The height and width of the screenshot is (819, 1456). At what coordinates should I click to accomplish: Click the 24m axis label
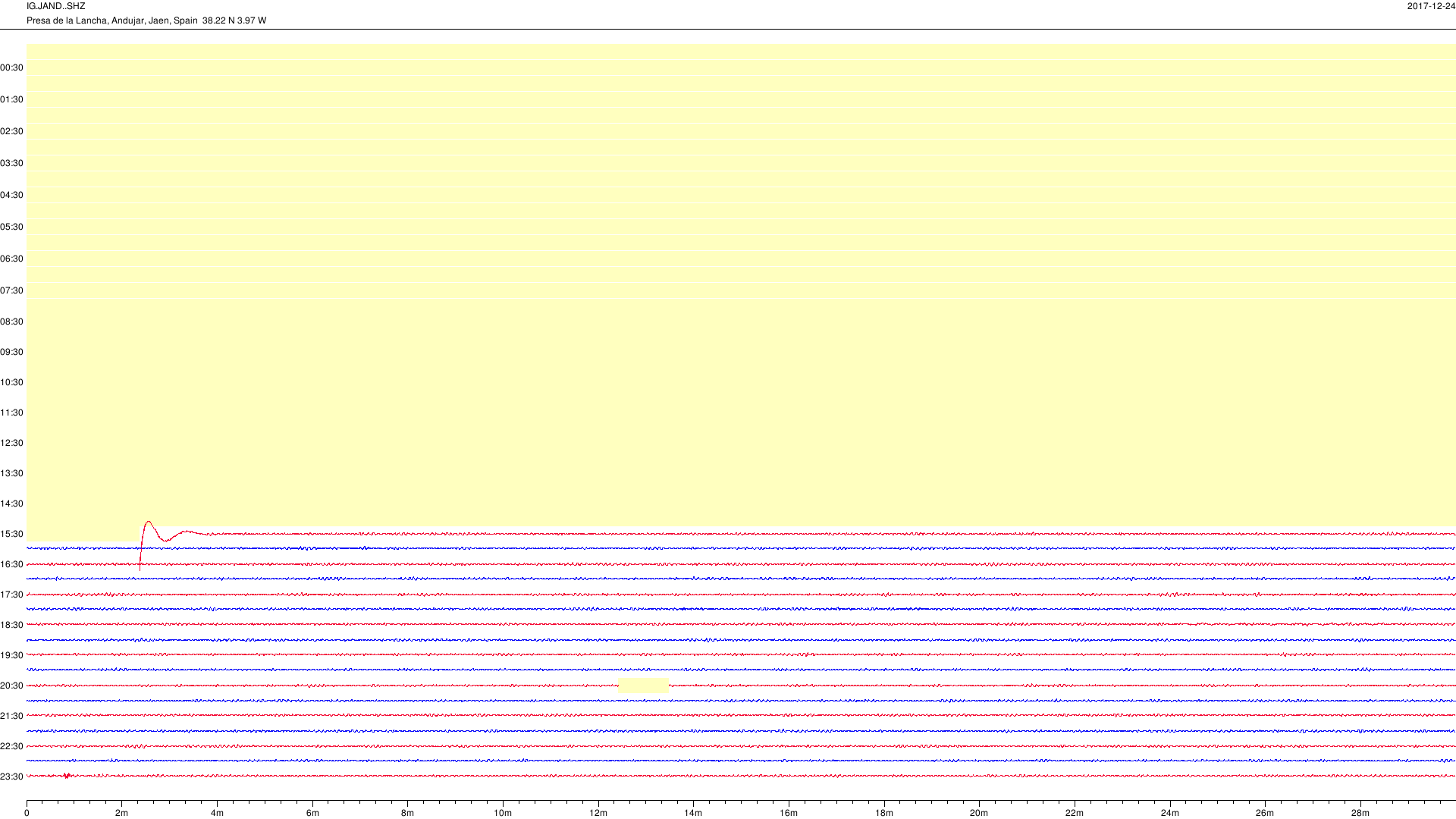pyautogui.click(x=1170, y=813)
